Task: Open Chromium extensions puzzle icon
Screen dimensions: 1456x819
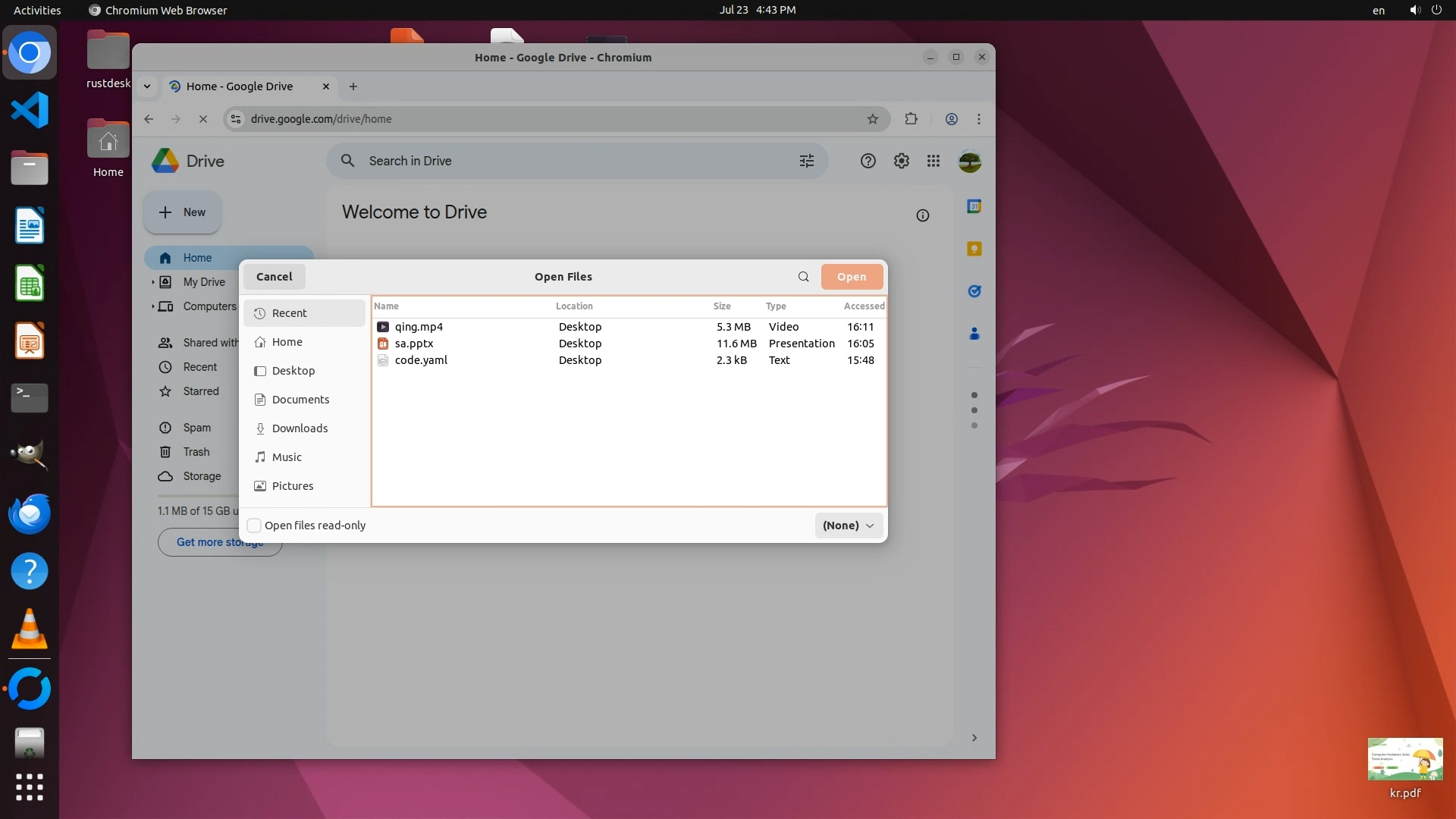Action: pyautogui.click(x=911, y=119)
